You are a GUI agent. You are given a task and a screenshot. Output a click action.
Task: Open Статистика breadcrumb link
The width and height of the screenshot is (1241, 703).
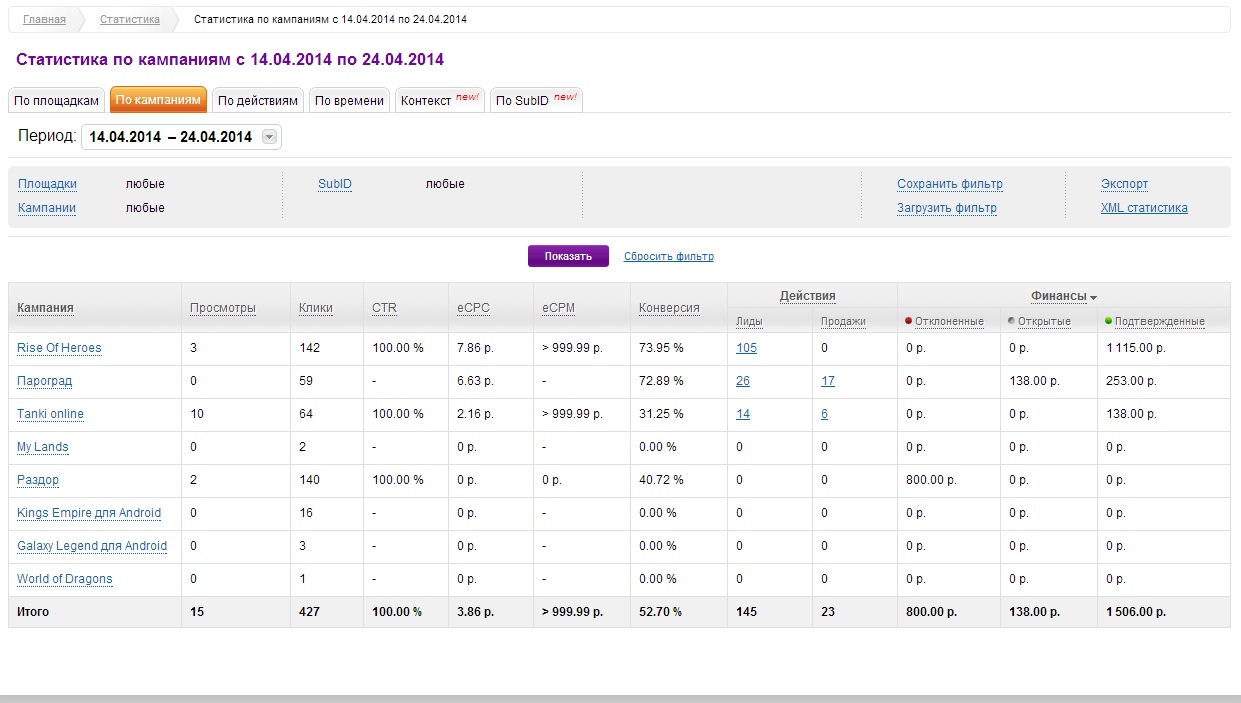[129, 19]
